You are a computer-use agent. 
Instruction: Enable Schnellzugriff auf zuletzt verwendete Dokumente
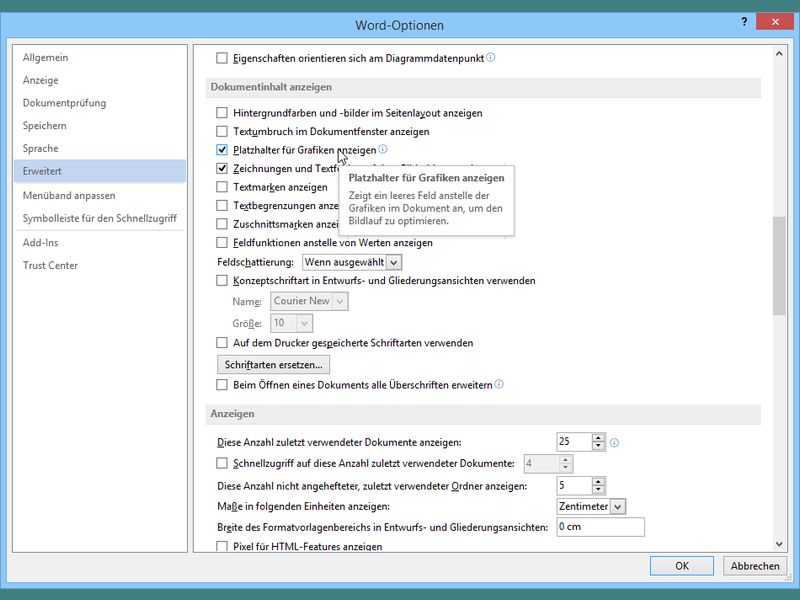[221, 463]
